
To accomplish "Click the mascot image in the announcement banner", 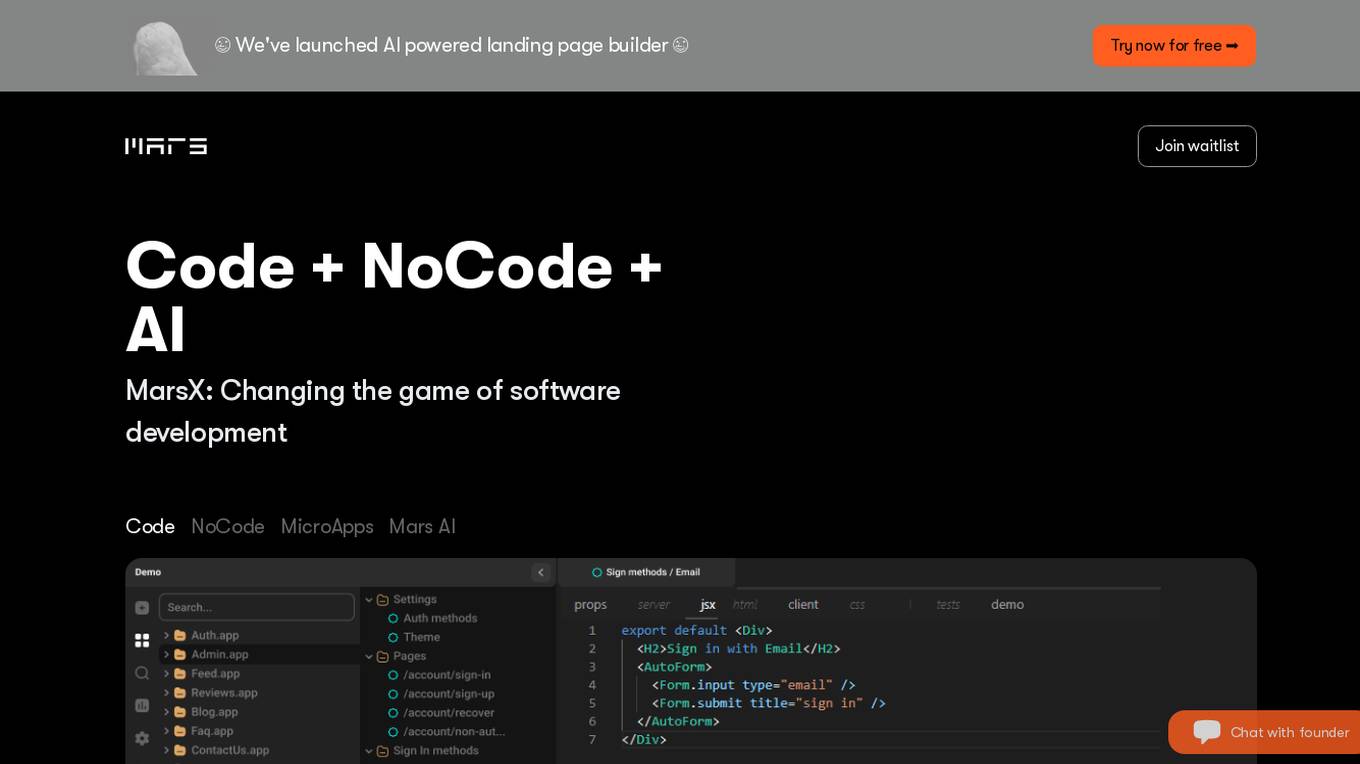I will [x=165, y=48].
